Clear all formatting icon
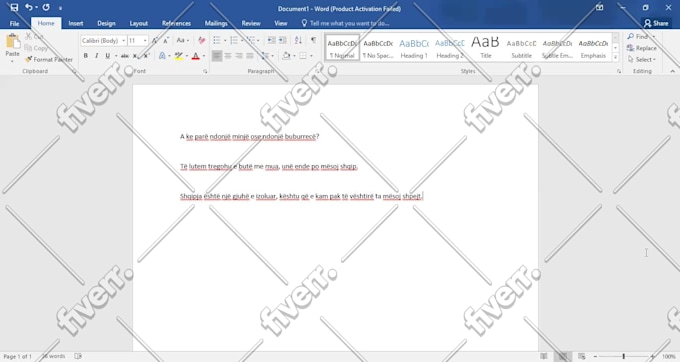The width and height of the screenshot is (680, 362). [202, 40]
